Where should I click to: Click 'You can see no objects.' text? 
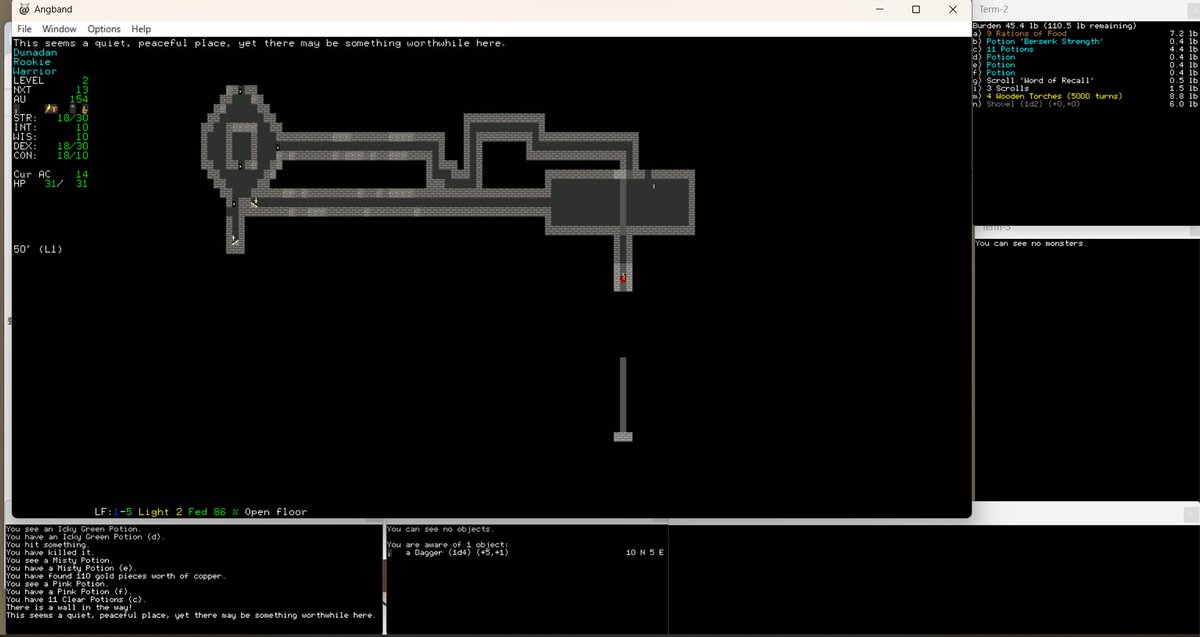(x=440, y=529)
